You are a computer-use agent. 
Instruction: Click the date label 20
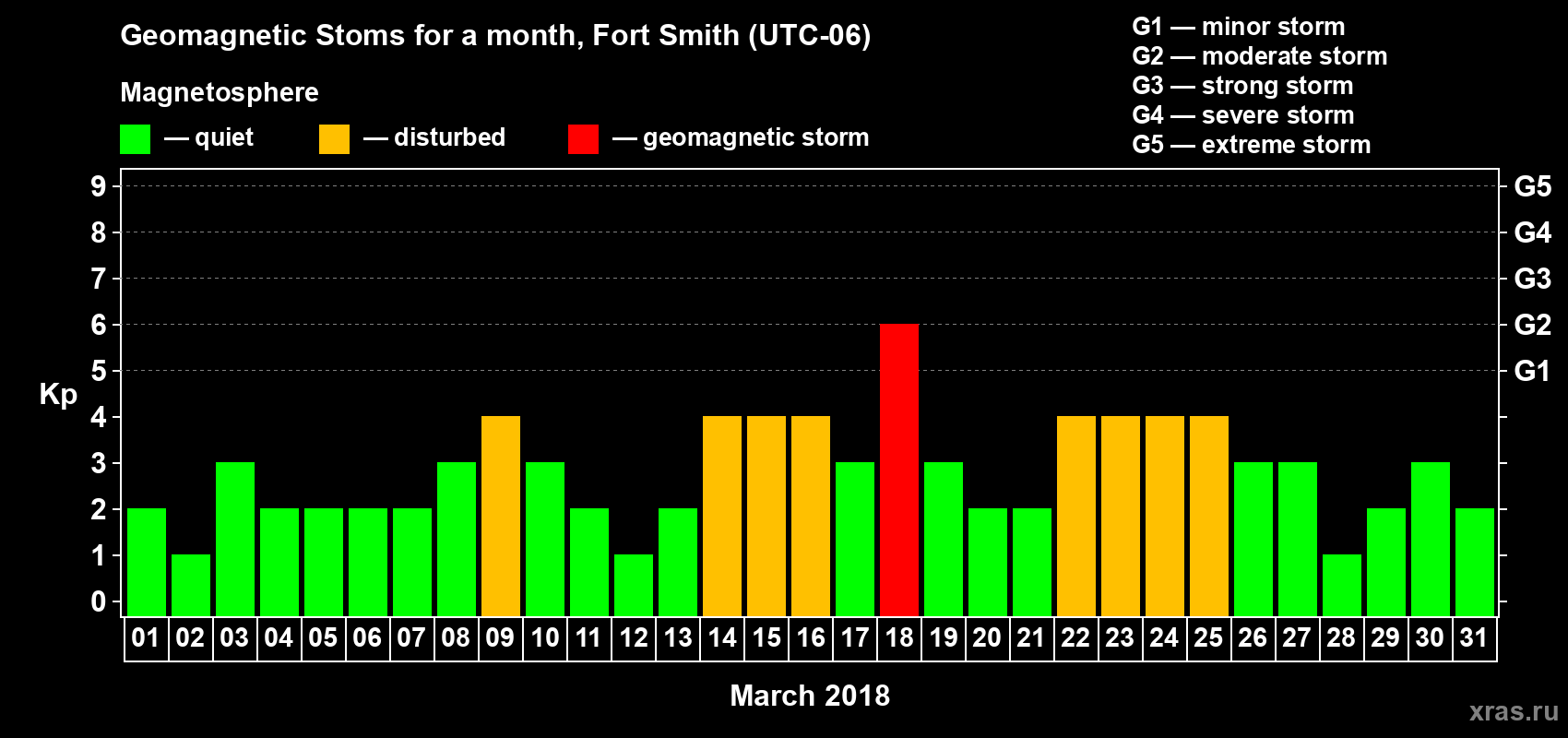[987, 638]
